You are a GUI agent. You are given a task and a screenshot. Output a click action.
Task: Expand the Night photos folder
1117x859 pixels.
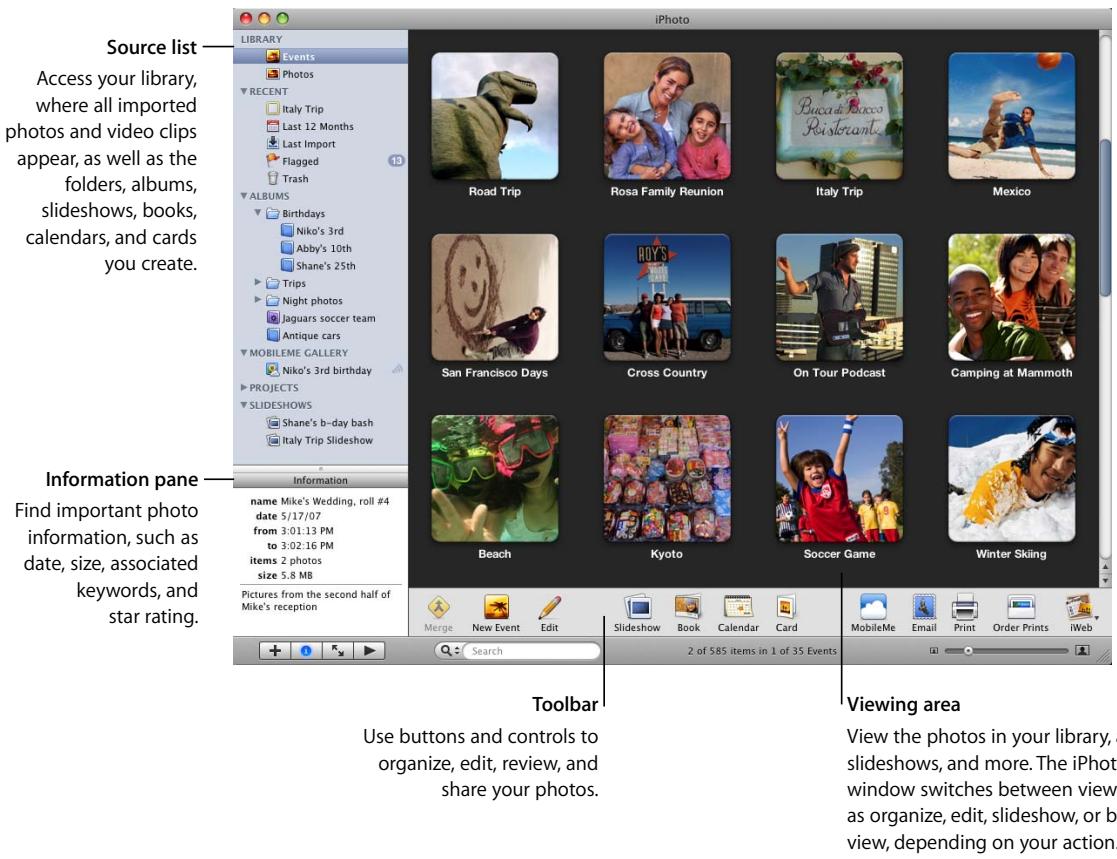point(258,300)
